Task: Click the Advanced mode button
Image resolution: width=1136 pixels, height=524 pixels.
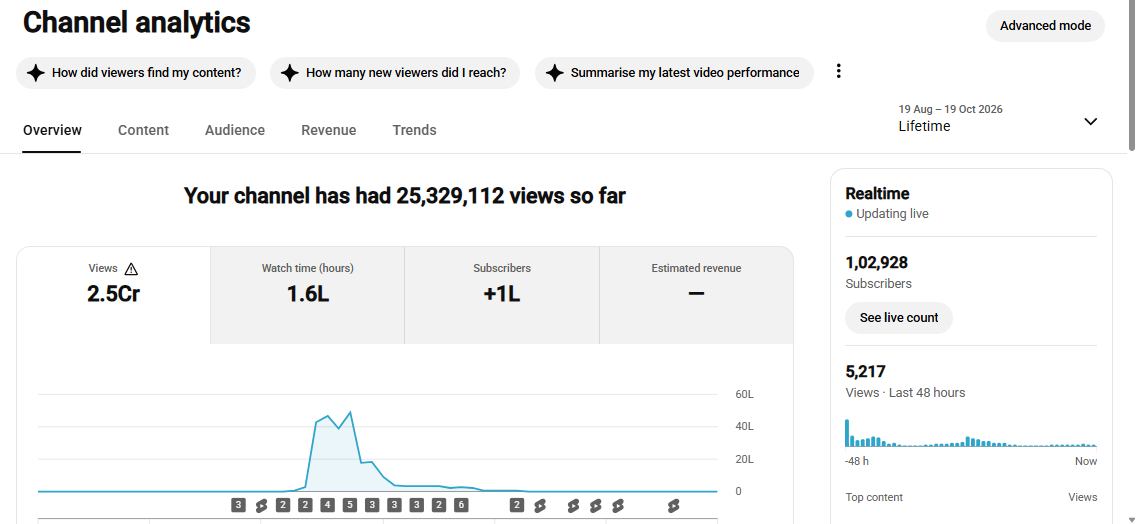Action: coord(1045,26)
